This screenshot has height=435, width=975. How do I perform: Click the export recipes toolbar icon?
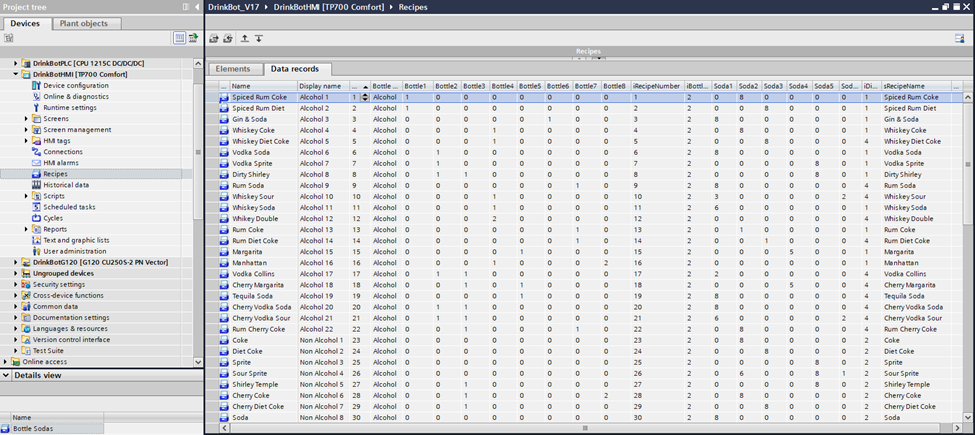[214, 39]
